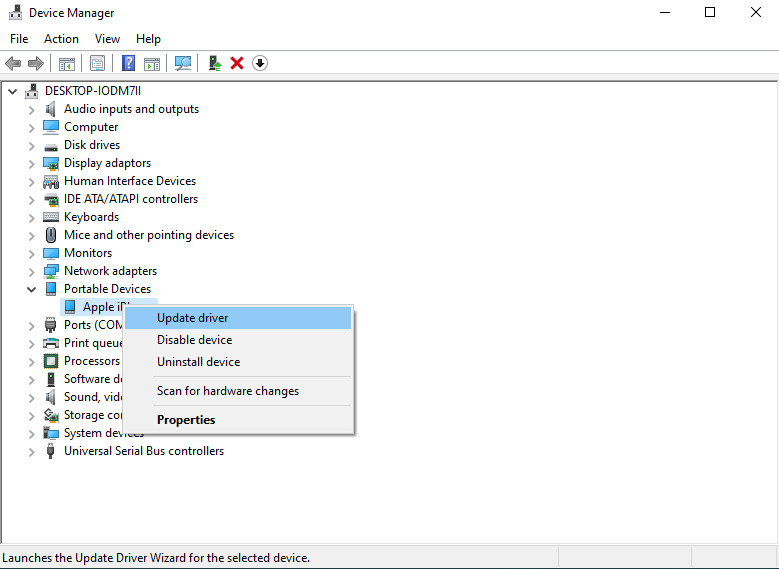Click the DESKTOP-IODM7II computer icon

pos(32,91)
